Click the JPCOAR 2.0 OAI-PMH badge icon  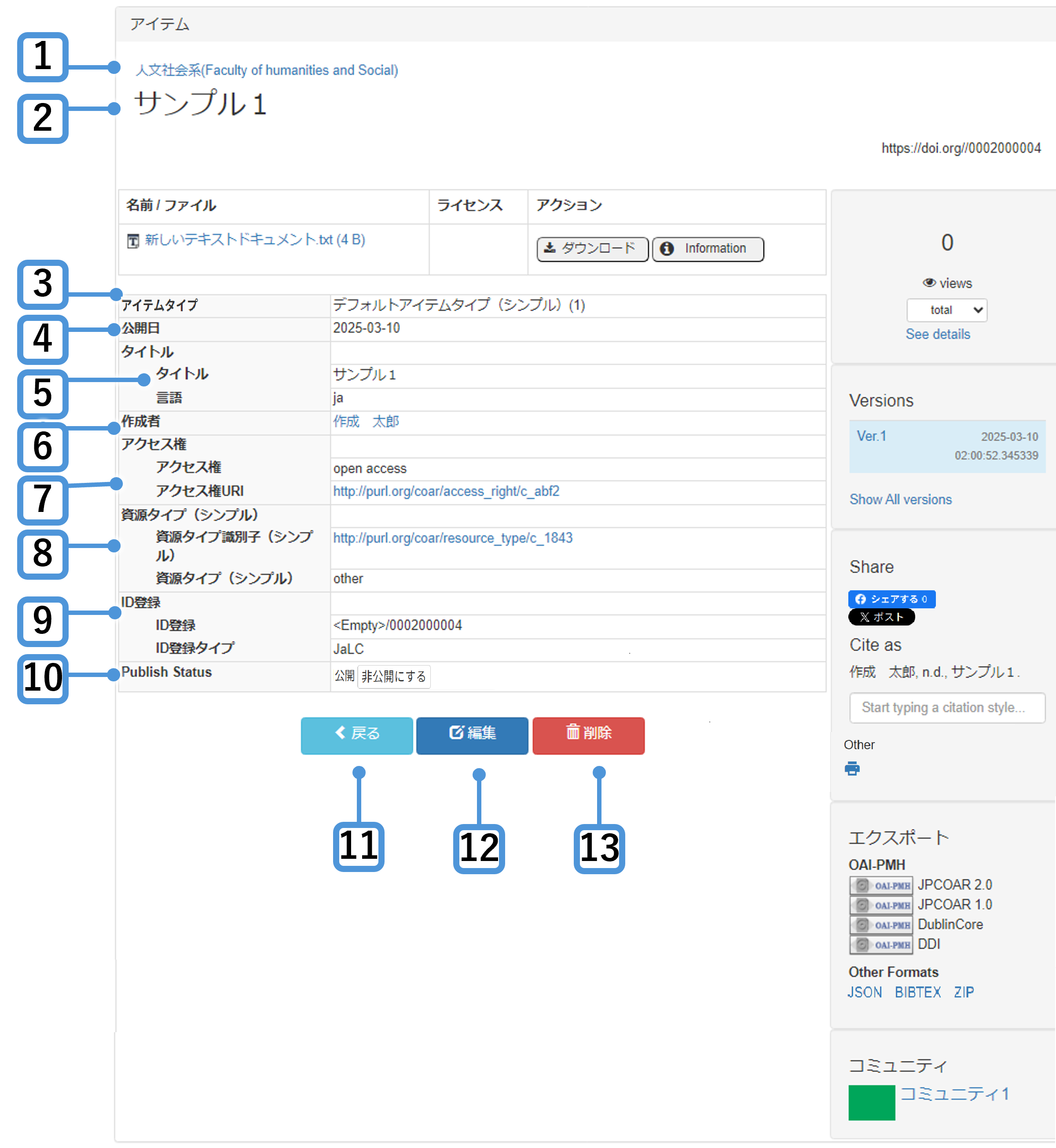tap(880, 885)
